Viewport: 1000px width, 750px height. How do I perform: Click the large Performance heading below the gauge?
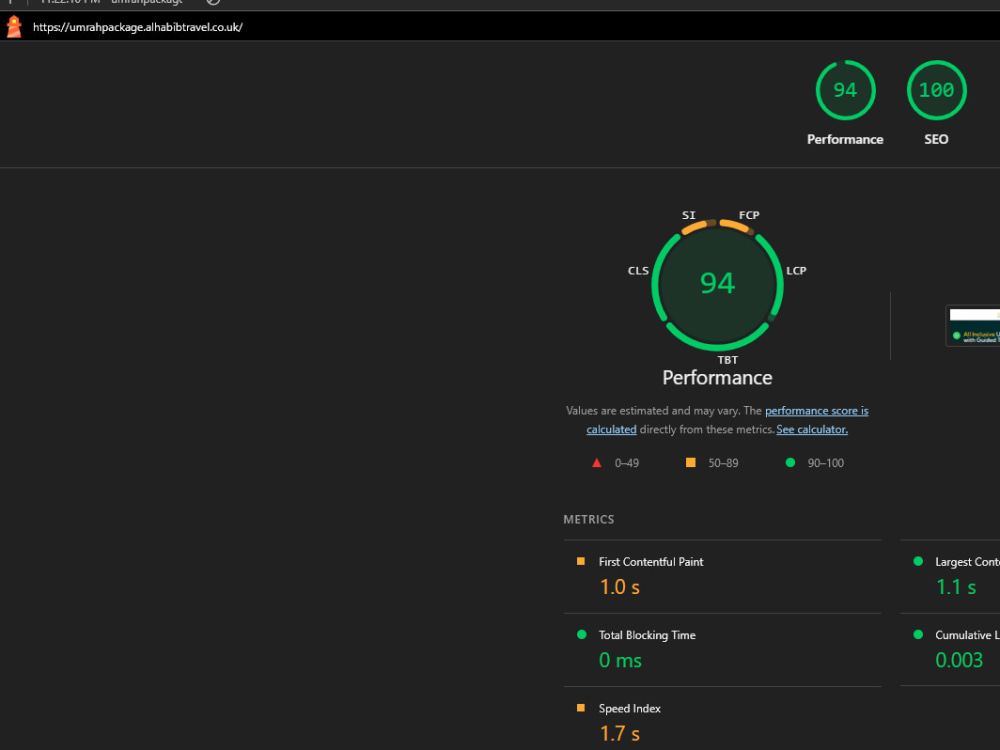(717, 378)
